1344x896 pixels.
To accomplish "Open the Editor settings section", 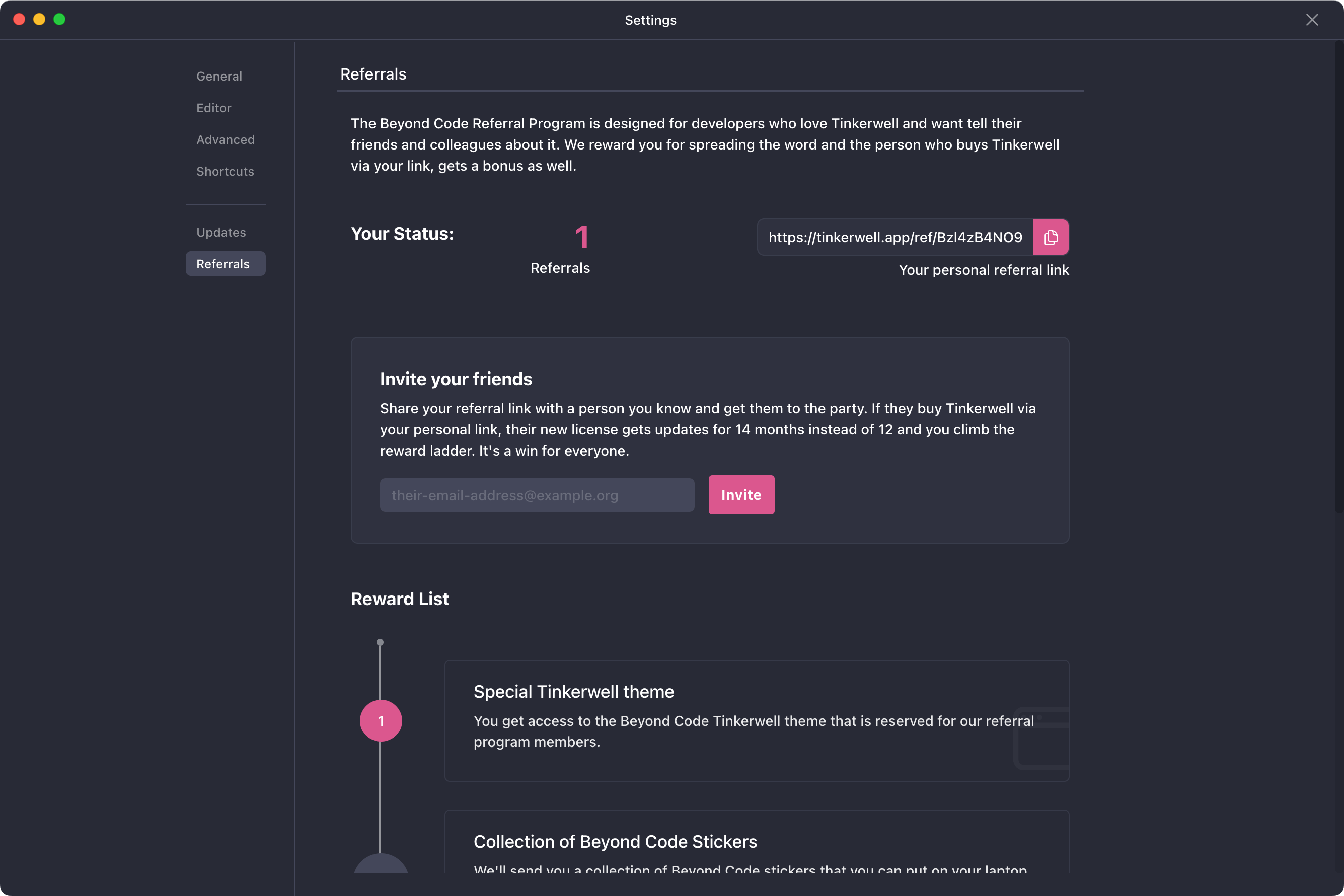I will tap(214, 108).
